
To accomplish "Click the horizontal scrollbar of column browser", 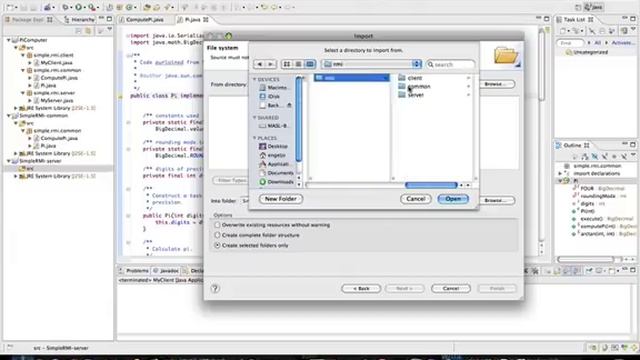I will tap(431, 185).
